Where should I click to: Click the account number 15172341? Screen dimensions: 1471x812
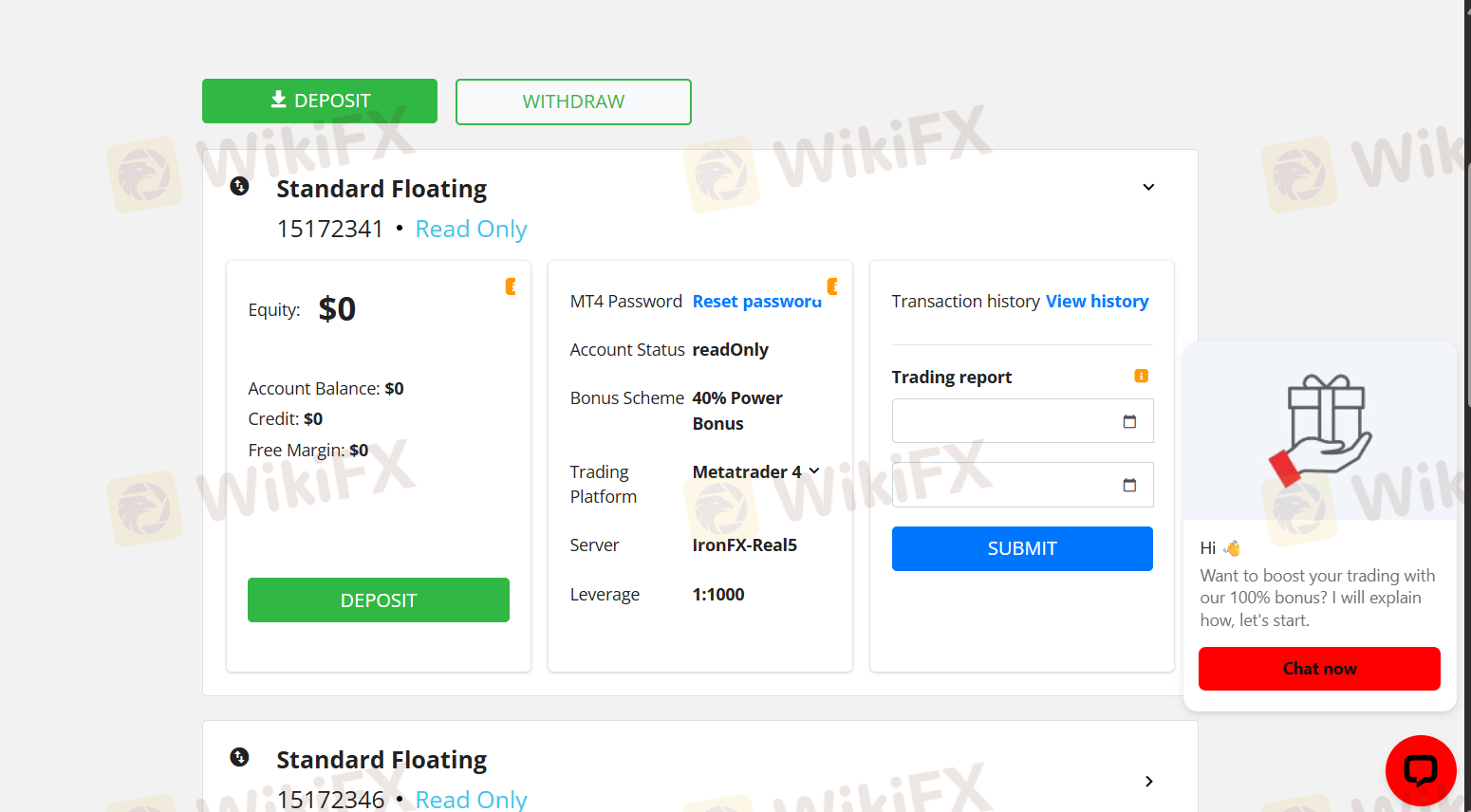(330, 229)
